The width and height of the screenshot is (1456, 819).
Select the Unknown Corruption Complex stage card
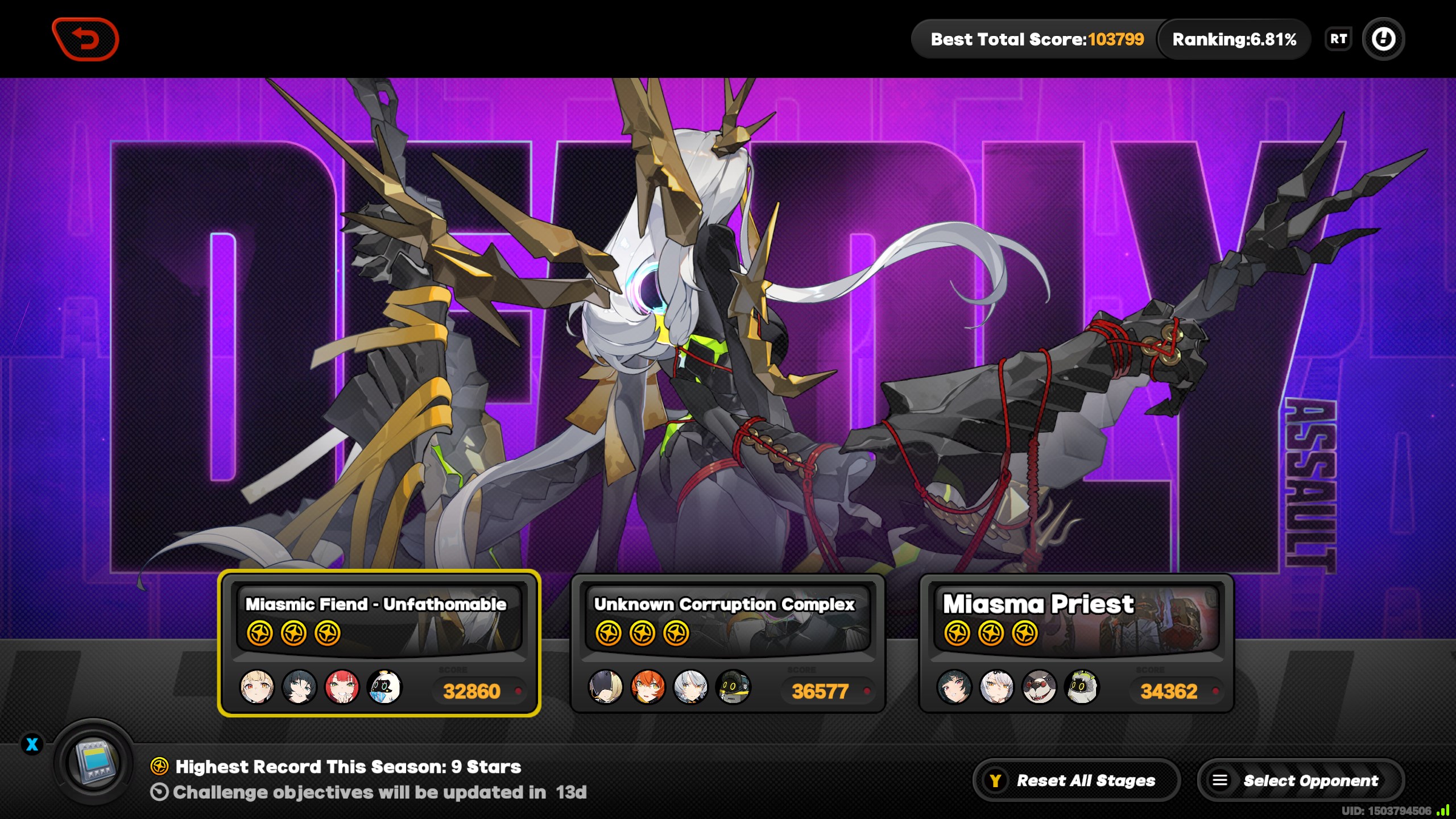coord(727,643)
